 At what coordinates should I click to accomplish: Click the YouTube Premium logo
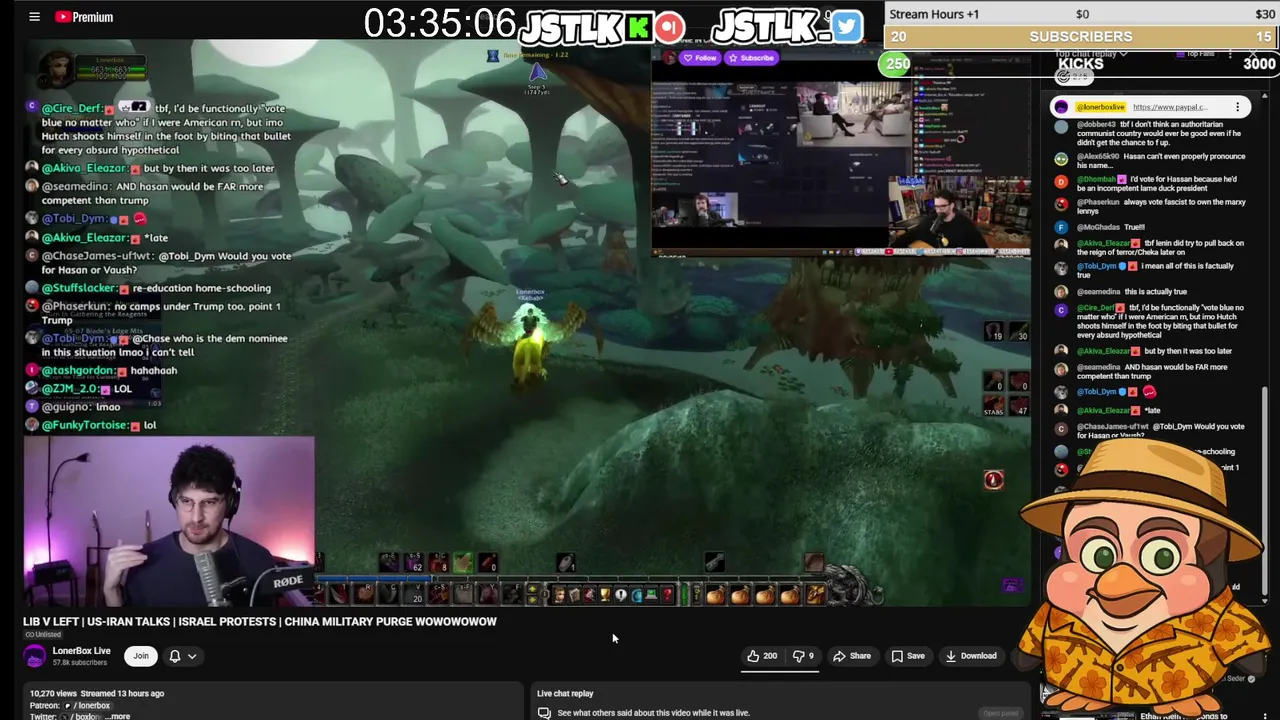(85, 17)
